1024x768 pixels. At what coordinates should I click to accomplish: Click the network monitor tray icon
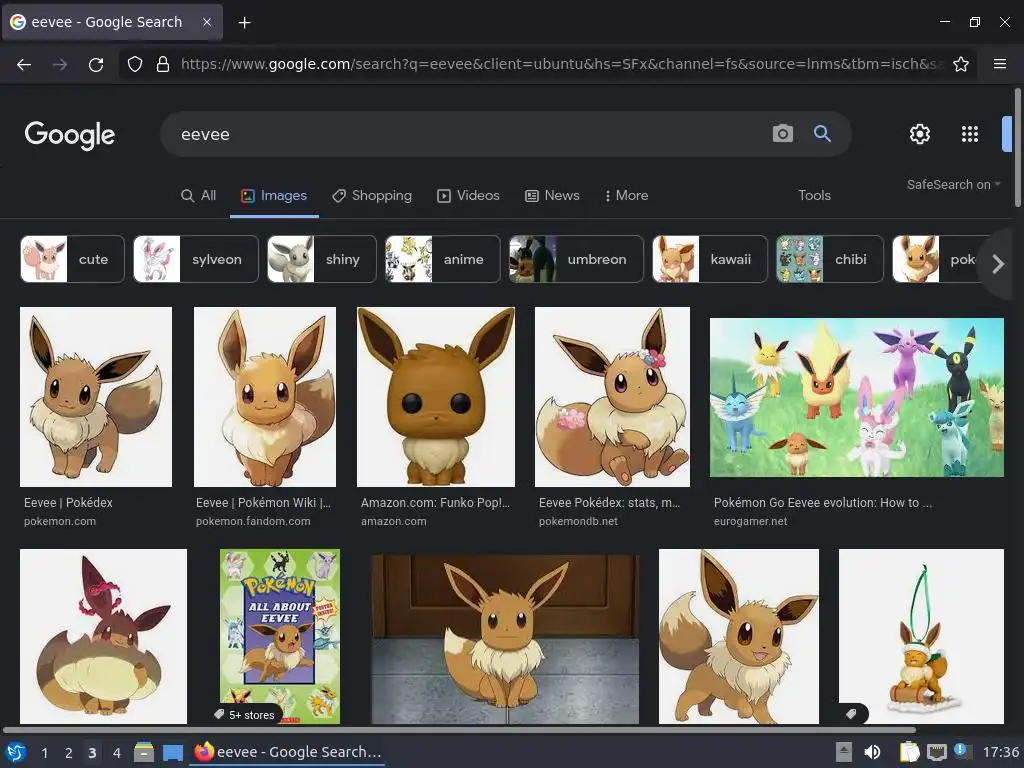[x=936, y=752]
